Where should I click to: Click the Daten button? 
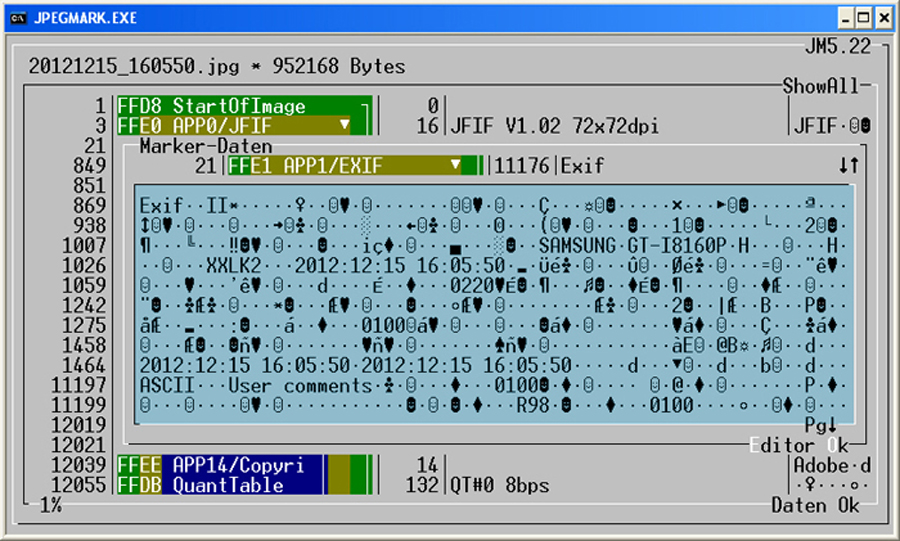click(798, 505)
